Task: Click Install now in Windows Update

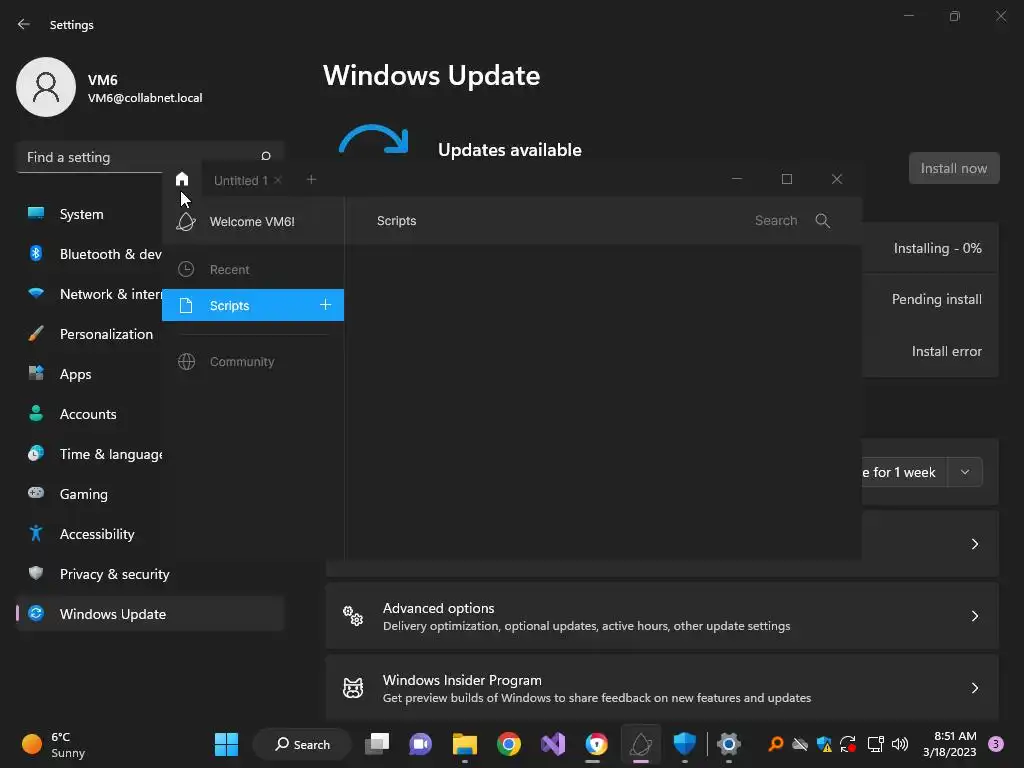Action: (953, 168)
